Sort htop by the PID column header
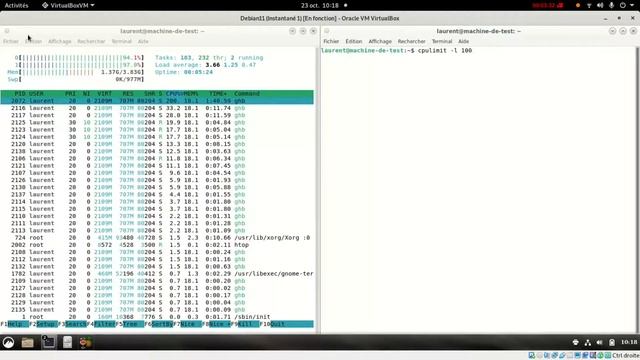This screenshot has height=360, width=640. tap(20, 93)
